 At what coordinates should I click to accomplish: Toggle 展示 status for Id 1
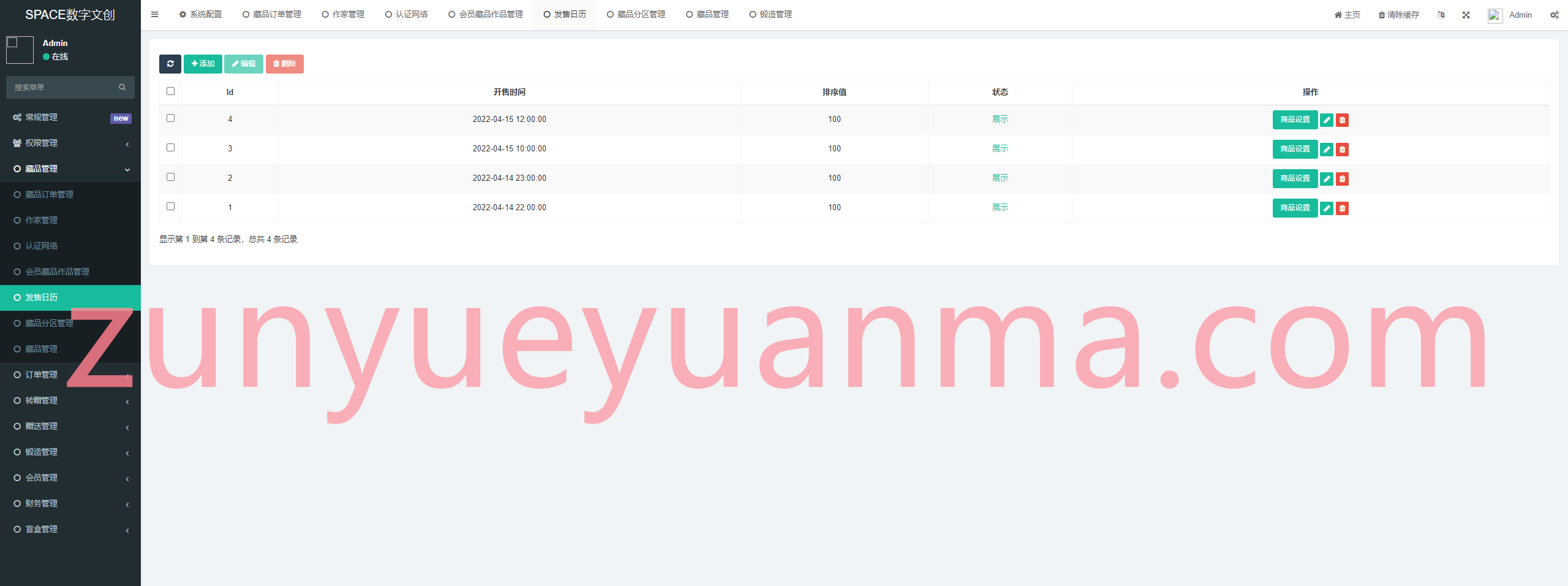(x=1000, y=208)
